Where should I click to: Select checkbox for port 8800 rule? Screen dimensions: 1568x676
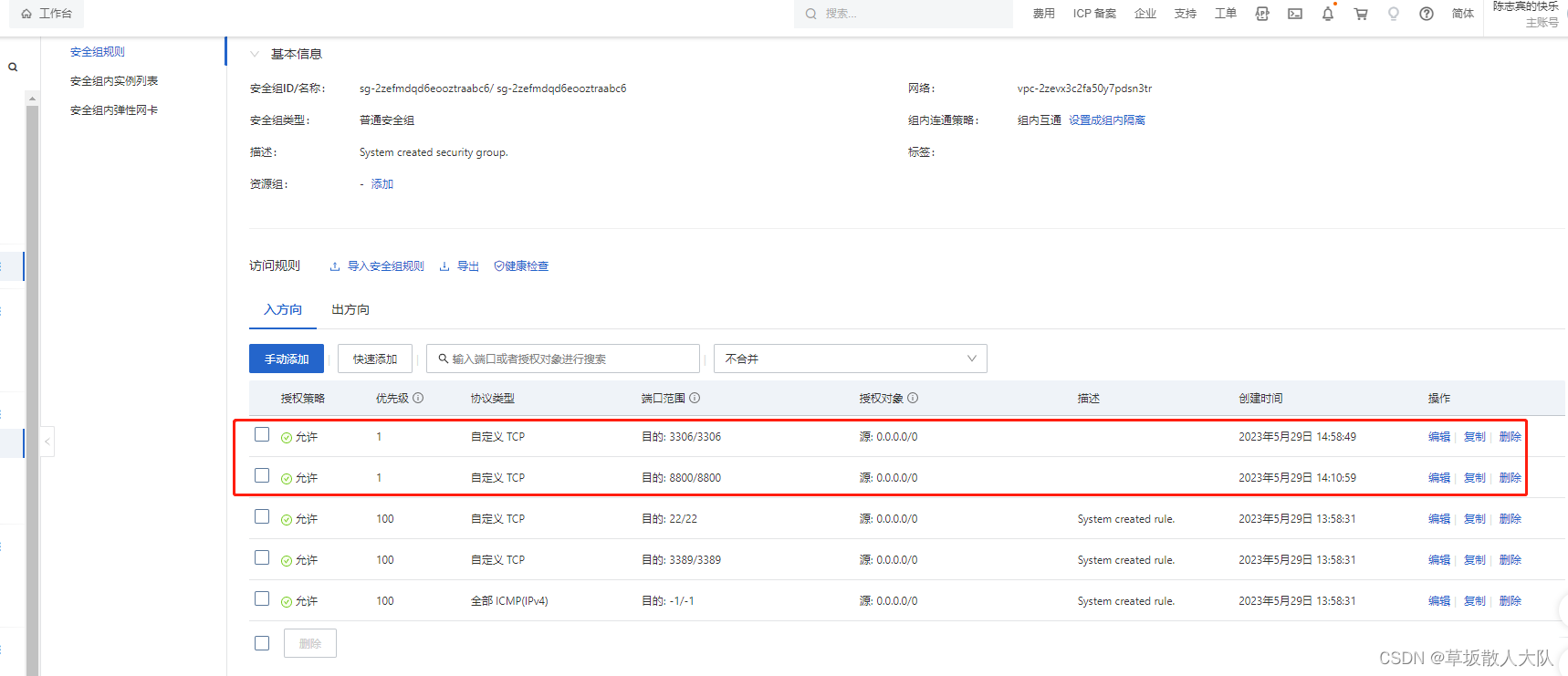[262, 475]
